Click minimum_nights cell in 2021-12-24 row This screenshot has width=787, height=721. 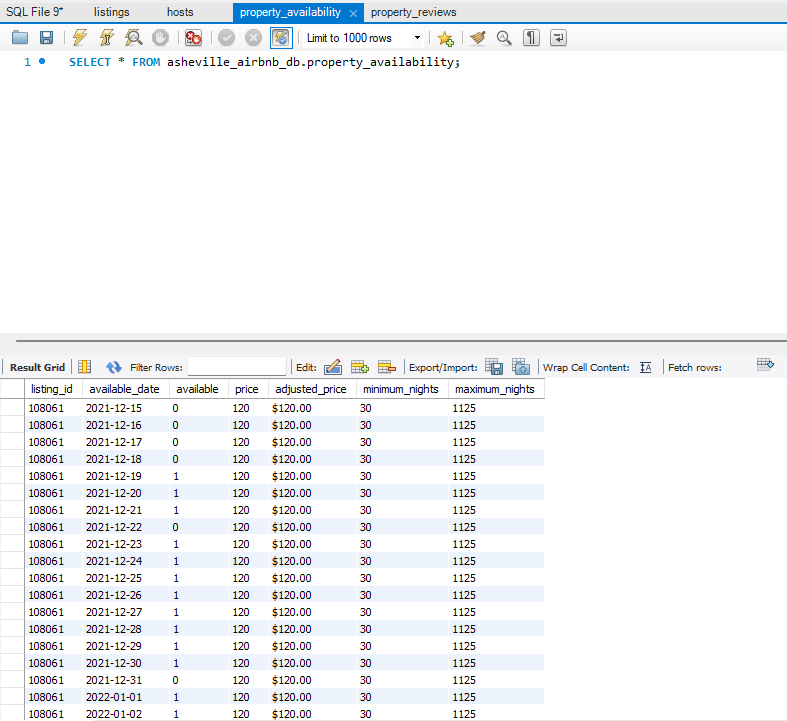[x=402, y=561]
